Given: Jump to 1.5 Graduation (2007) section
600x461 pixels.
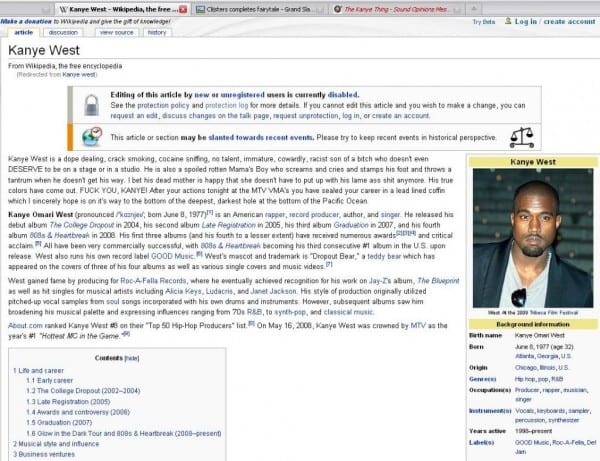Looking at the screenshot, I should coord(59,422).
